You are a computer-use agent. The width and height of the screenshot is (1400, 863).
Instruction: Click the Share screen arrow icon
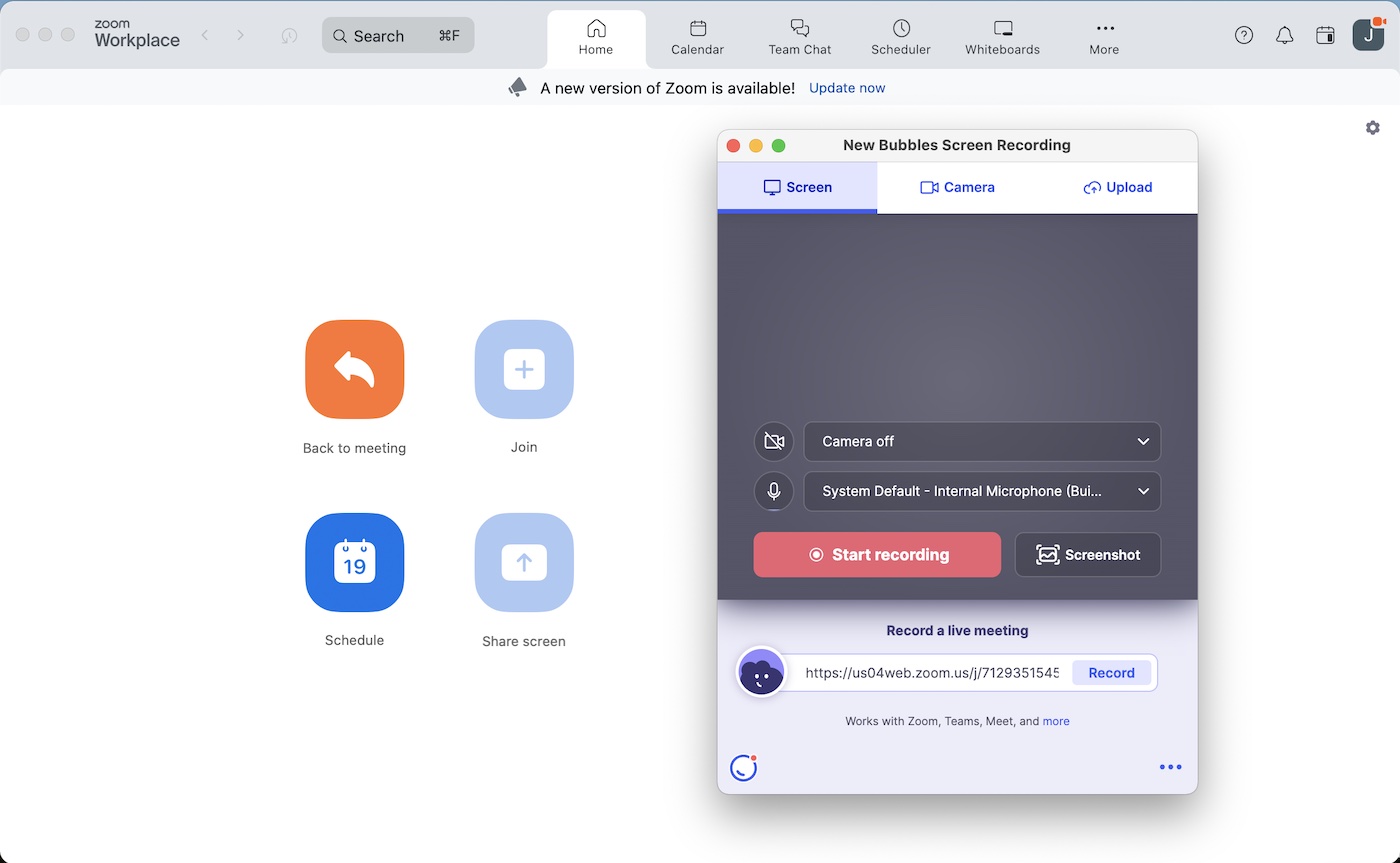[x=524, y=562]
